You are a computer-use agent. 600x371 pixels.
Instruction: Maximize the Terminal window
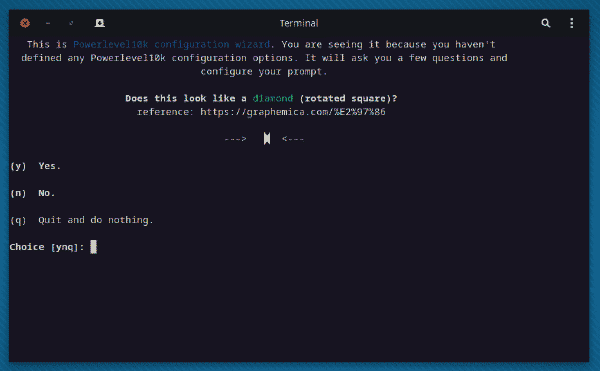[x=71, y=23]
